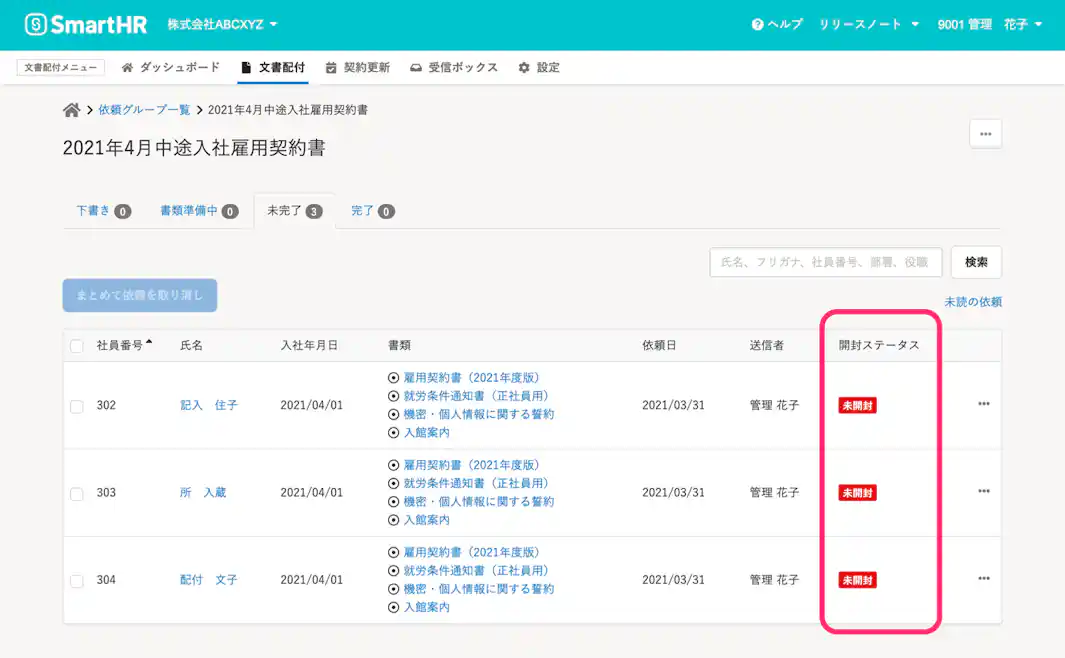This screenshot has width=1065, height=658.
Task: Open the ヘルプ help icon
Action: 757,22
